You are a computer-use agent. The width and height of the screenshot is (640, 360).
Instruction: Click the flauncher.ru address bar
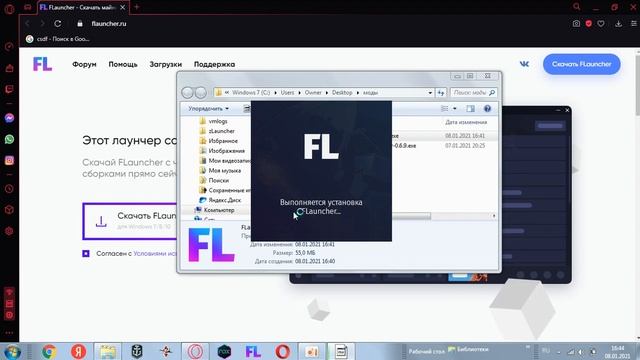109,24
